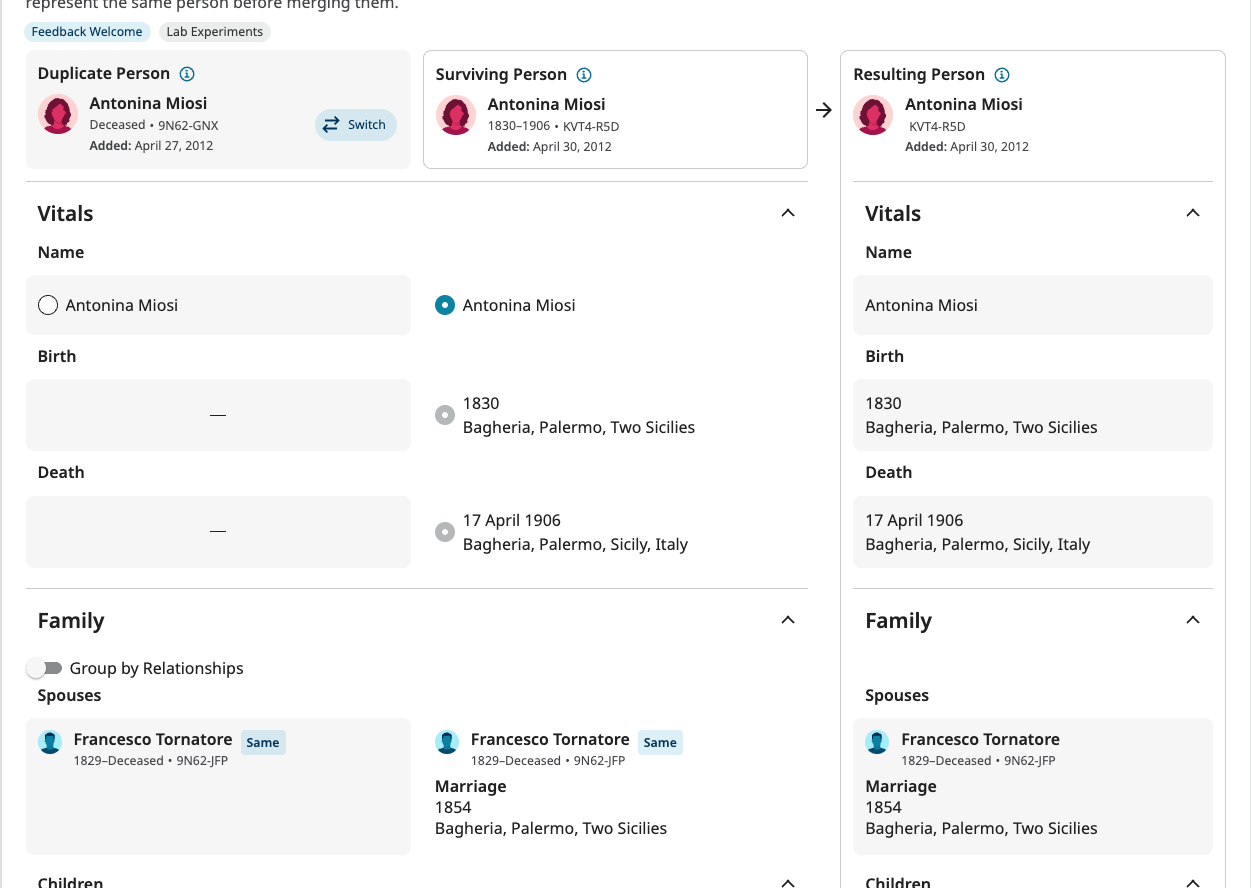This screenshot has height=888, width=1251.
Task: Open the Feedback Welcome tag
Action: pos(87,32)
